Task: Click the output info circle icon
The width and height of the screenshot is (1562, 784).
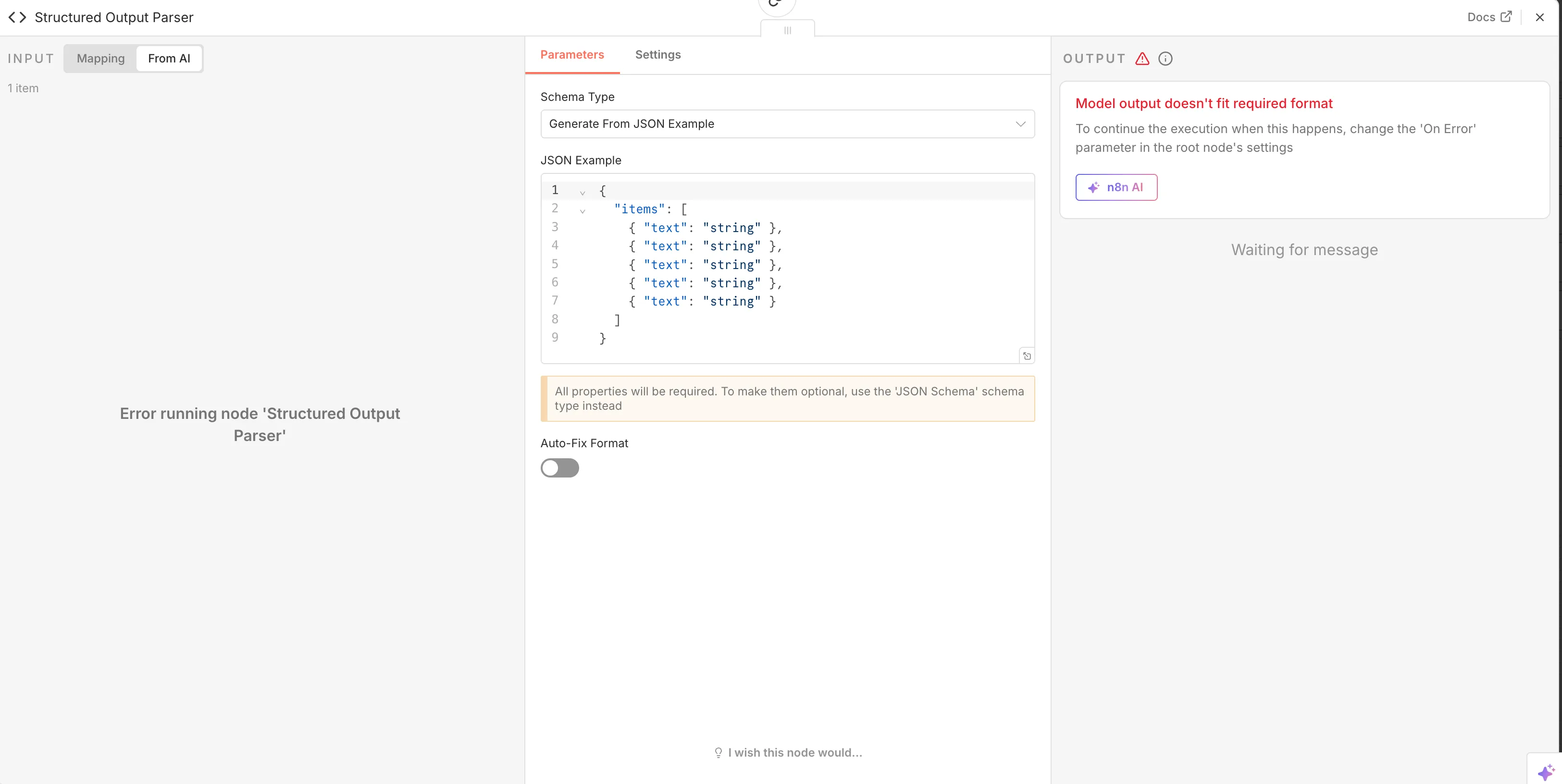Action: click(x=1165, y=59)
